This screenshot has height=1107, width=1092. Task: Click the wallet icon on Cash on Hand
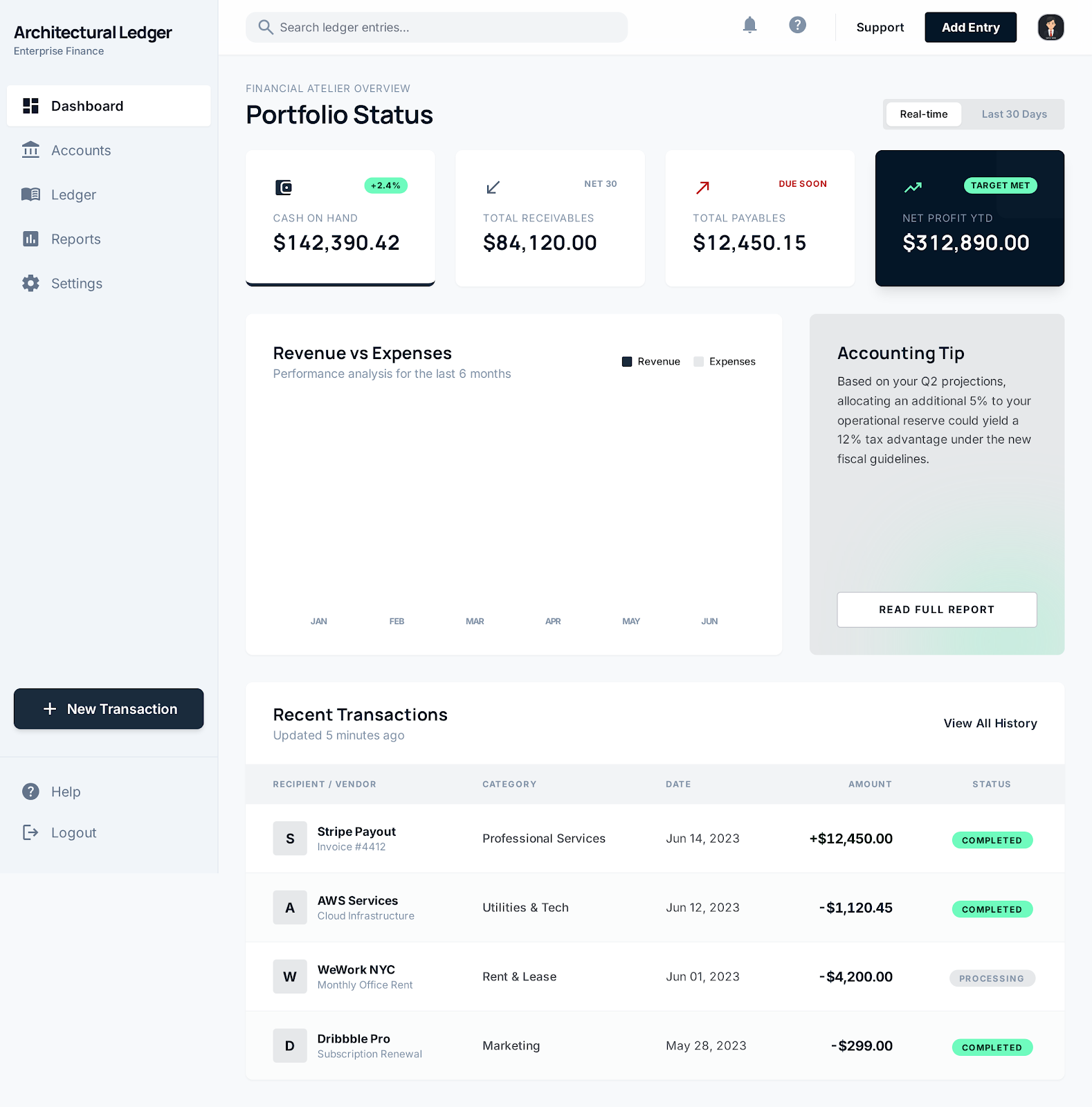284,187
